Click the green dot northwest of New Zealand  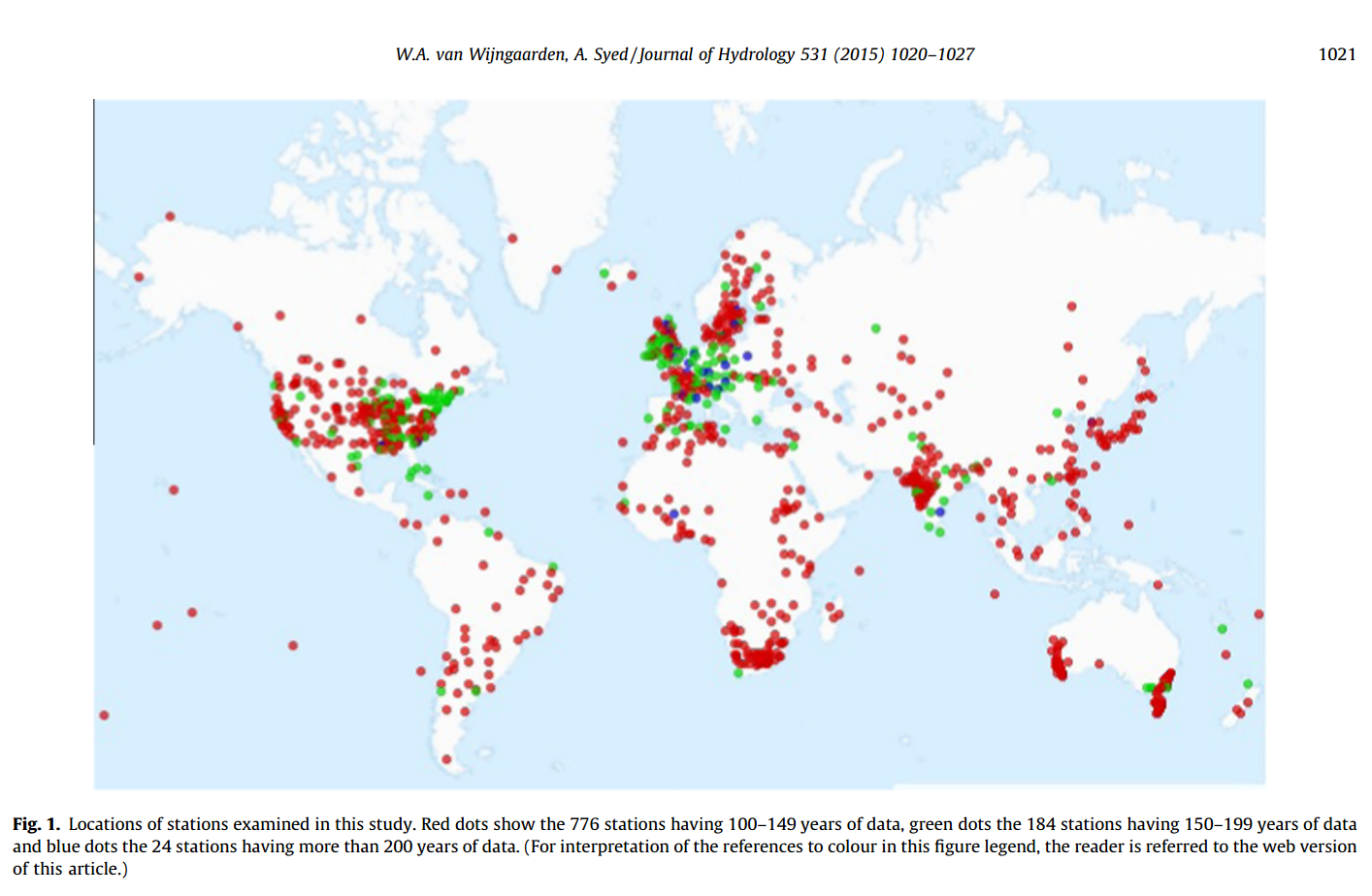[1223, 629]
